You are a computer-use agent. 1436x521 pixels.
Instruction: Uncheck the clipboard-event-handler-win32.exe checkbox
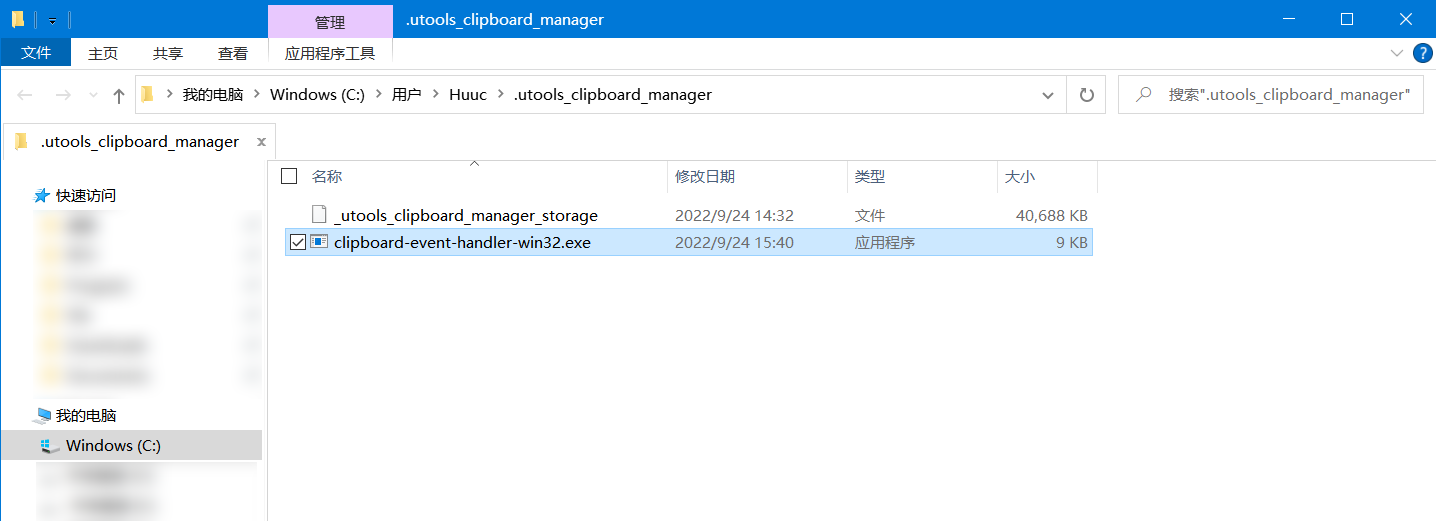297,241
